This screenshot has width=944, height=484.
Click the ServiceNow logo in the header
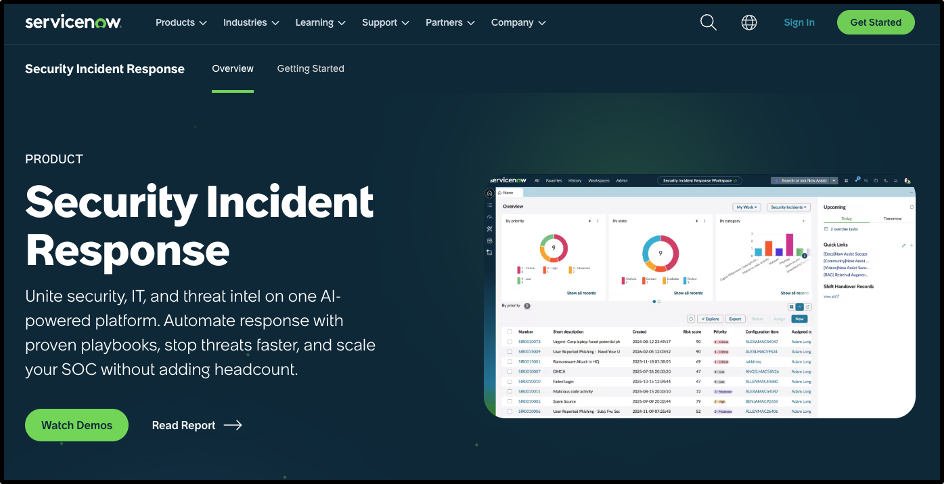pyautogui.click(x=73, y=22)
